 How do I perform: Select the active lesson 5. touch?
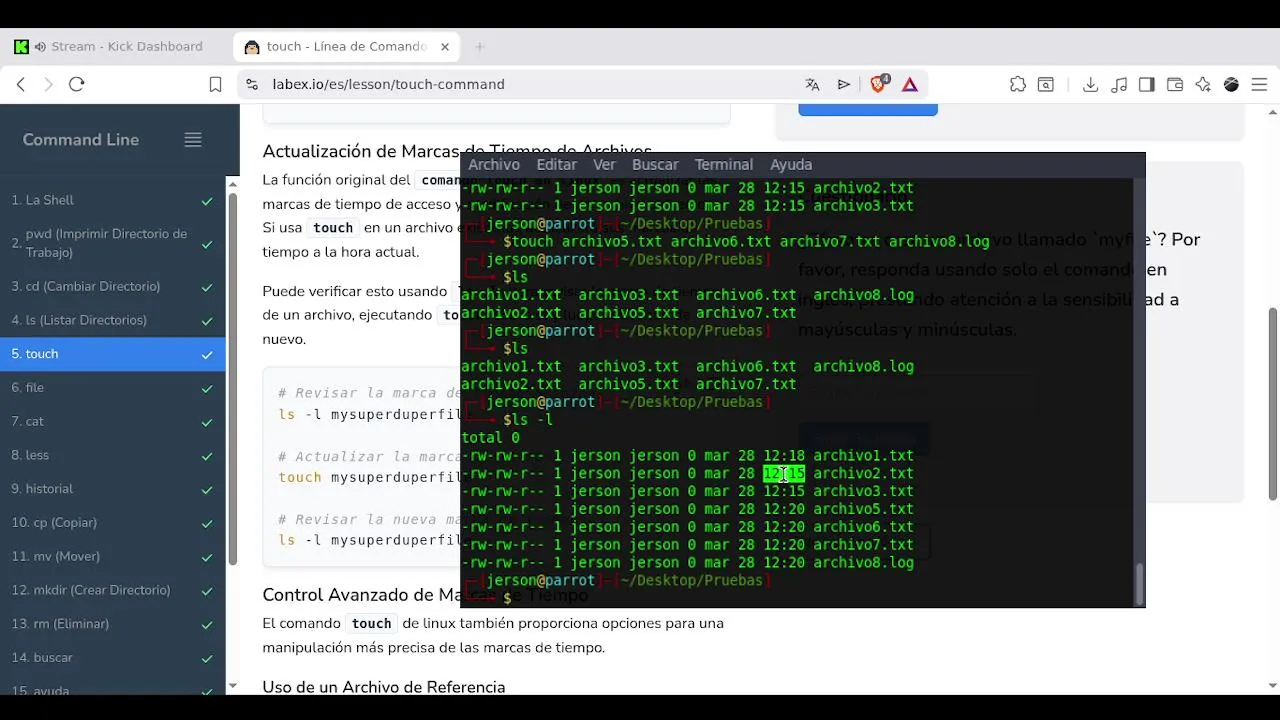112,354
